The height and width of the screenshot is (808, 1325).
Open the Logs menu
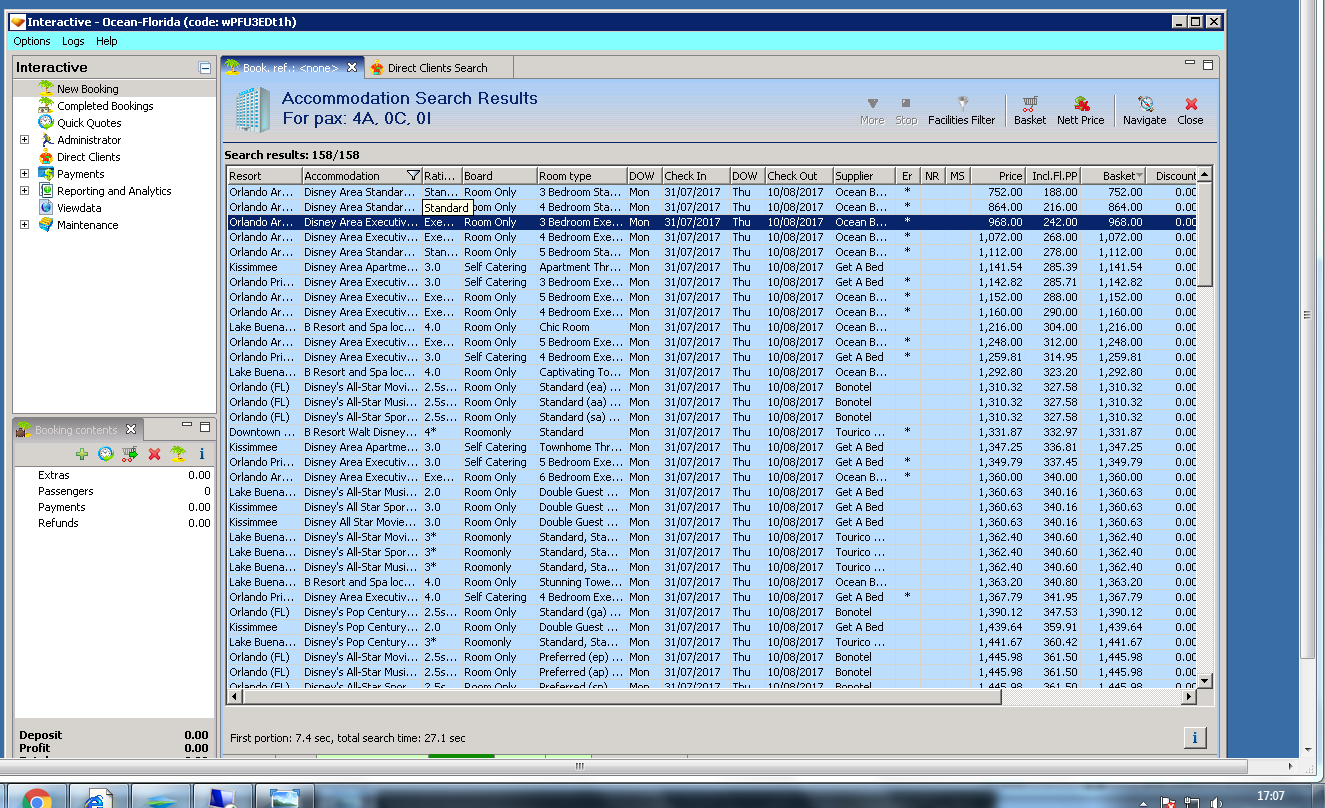click(x=73, y=41)
